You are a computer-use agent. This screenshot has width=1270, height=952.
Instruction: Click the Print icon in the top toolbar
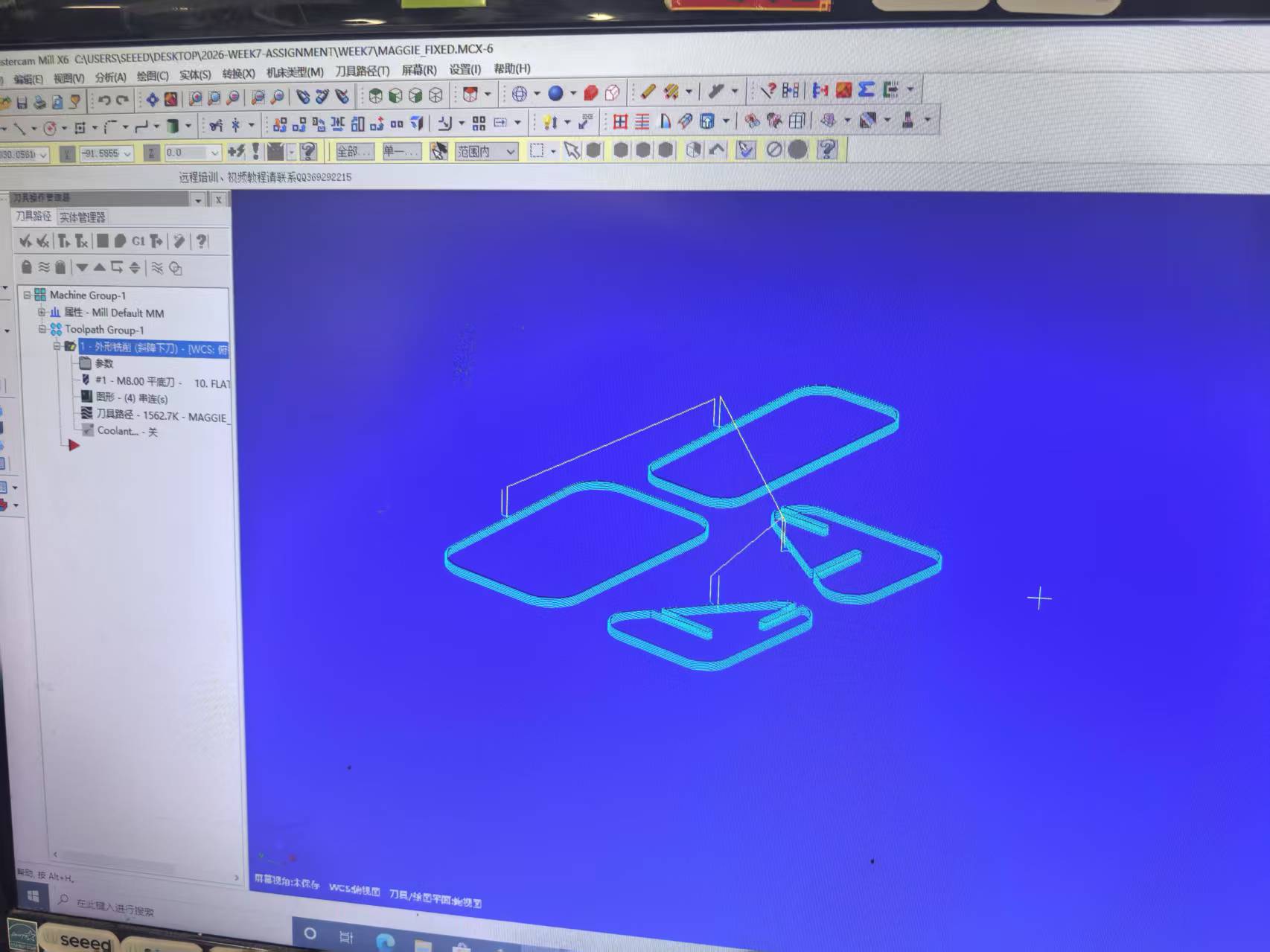pyautogui.click(x=40, y=101)
